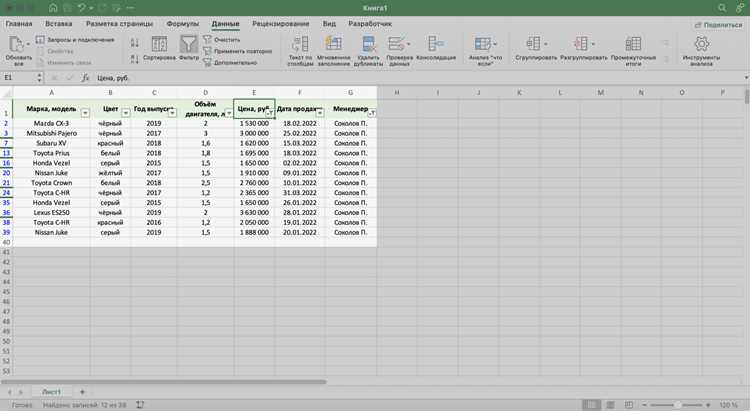Expand the Refresh All dropdown arrow

tap(28, 44)
